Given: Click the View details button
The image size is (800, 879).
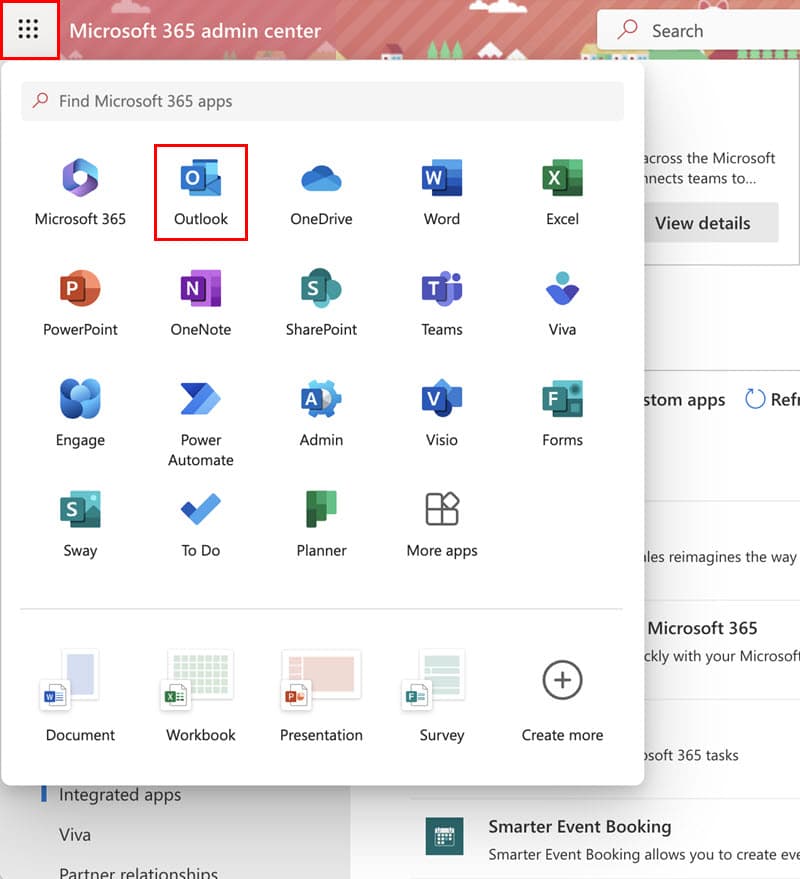Looking at the screenshot, I should [710, 223].
